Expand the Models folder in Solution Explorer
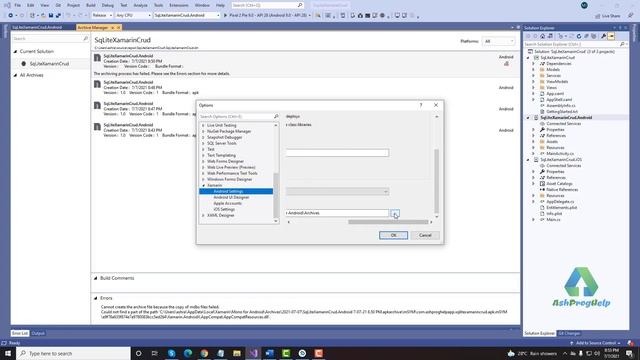 pos(533,70)
